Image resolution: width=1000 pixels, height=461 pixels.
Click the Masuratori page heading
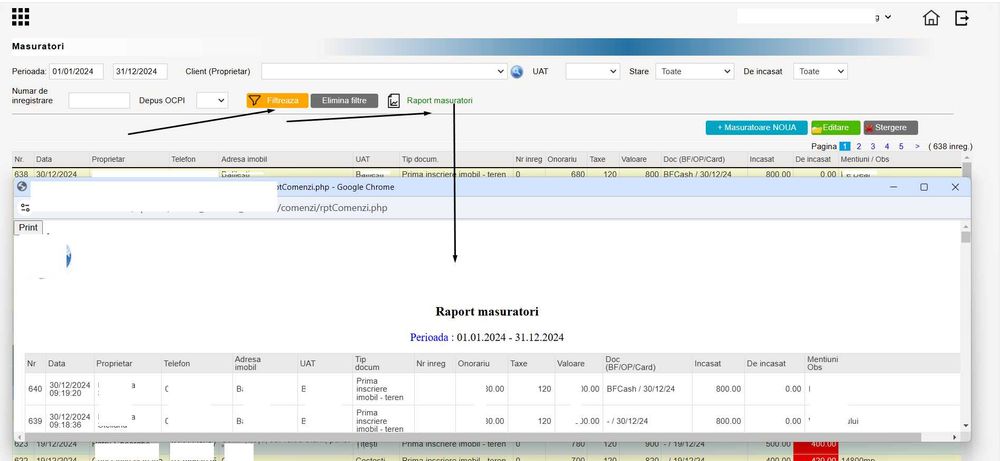tap(38, 47)
